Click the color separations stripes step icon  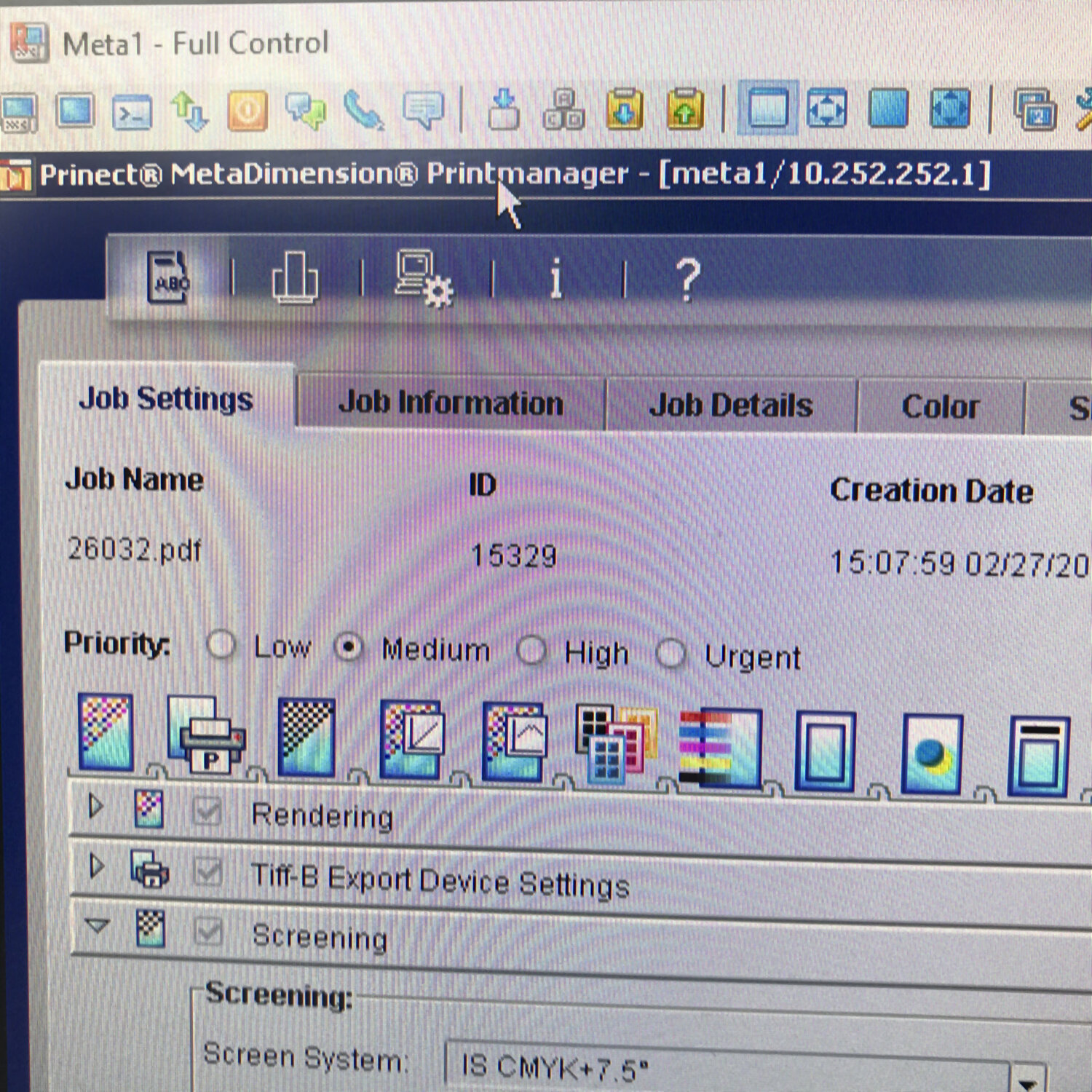coord(720,748)
